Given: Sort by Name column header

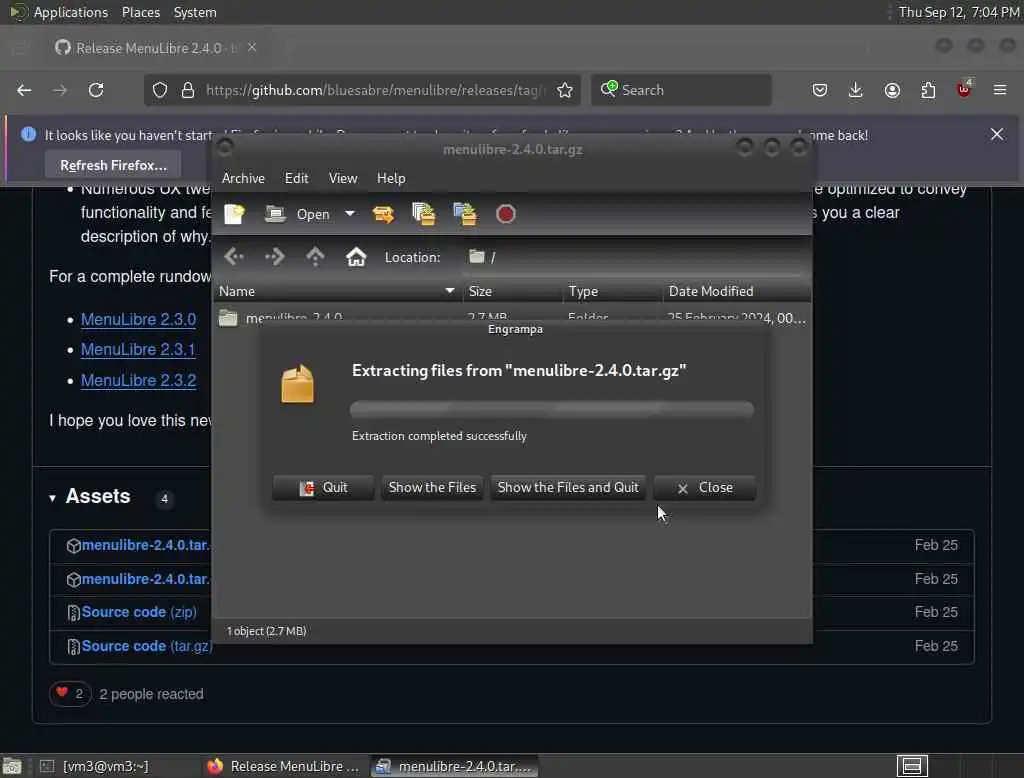Looking at the screenshot, I should [x=337, y=291].
